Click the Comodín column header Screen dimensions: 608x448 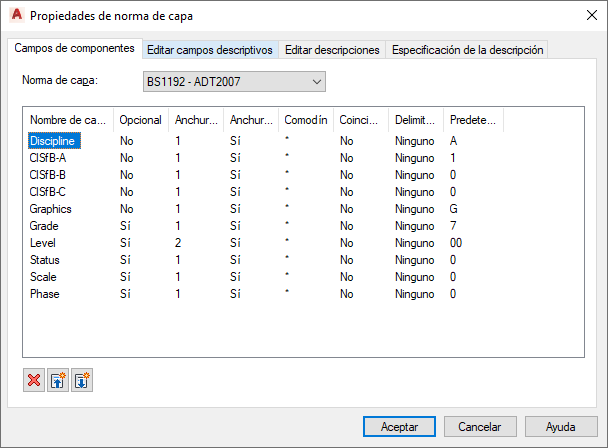pyautogui.click(x=305, y=119)
